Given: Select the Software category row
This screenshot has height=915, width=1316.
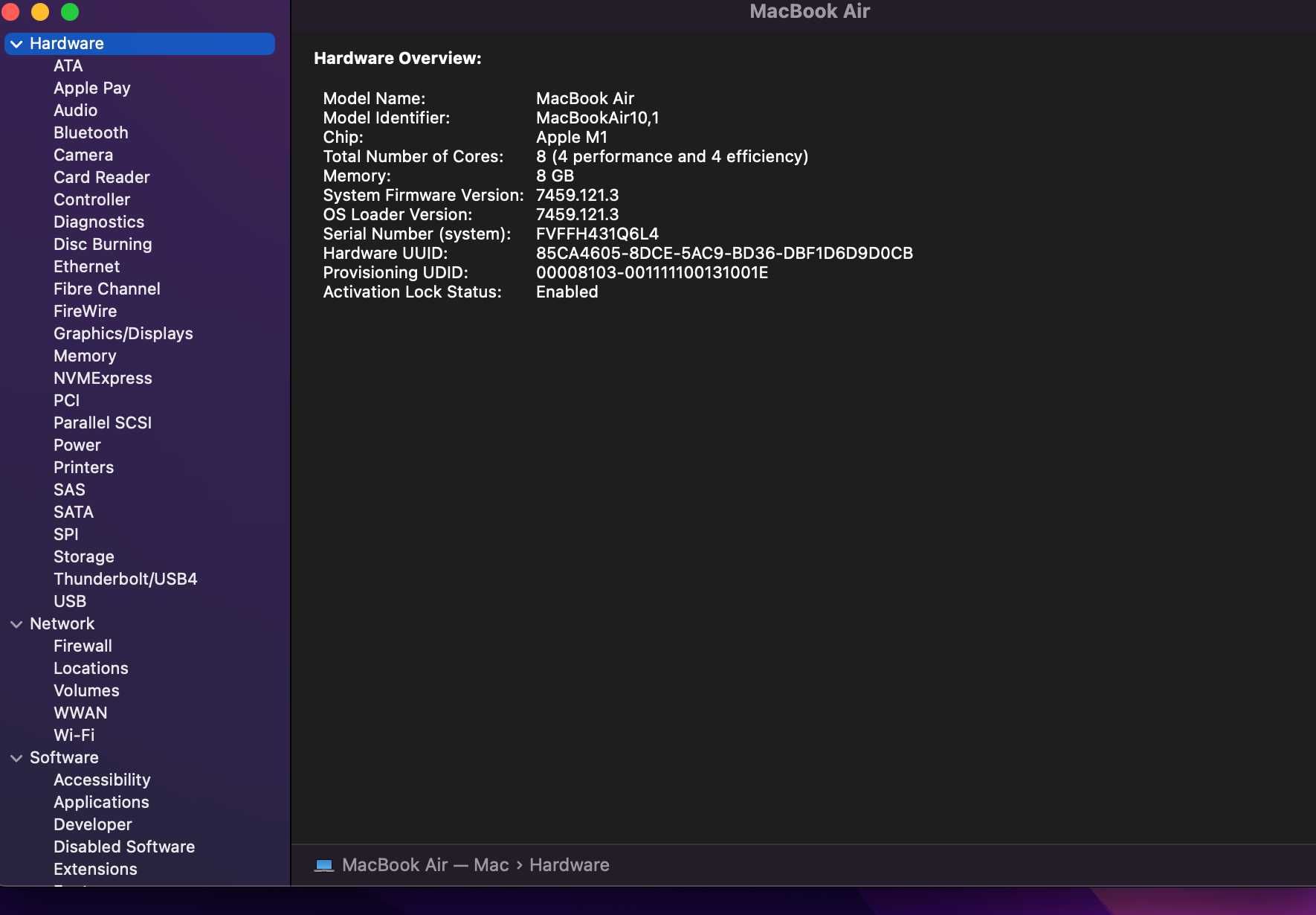Looking at the screenshot, I should (140, 758).
